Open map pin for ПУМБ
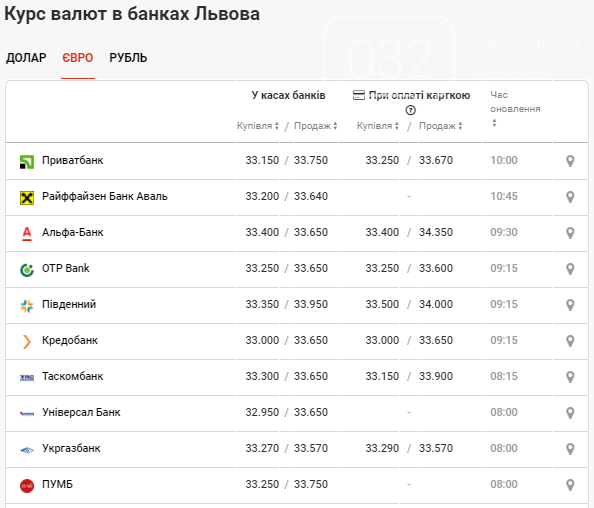Viewport: 594px width, 508px height. (x=570, y=485)
